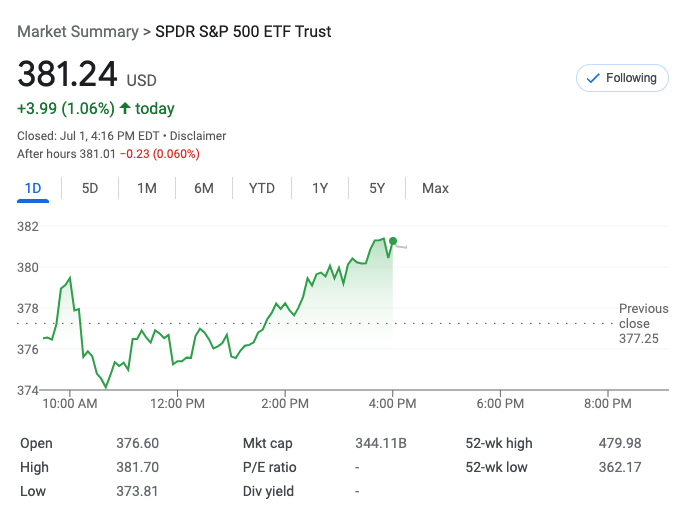The height and width of the screenshot is (513, 682).
Task: Click the 52-wk high value 479.98
Action: pyautogui.click(x=620, y=443)
